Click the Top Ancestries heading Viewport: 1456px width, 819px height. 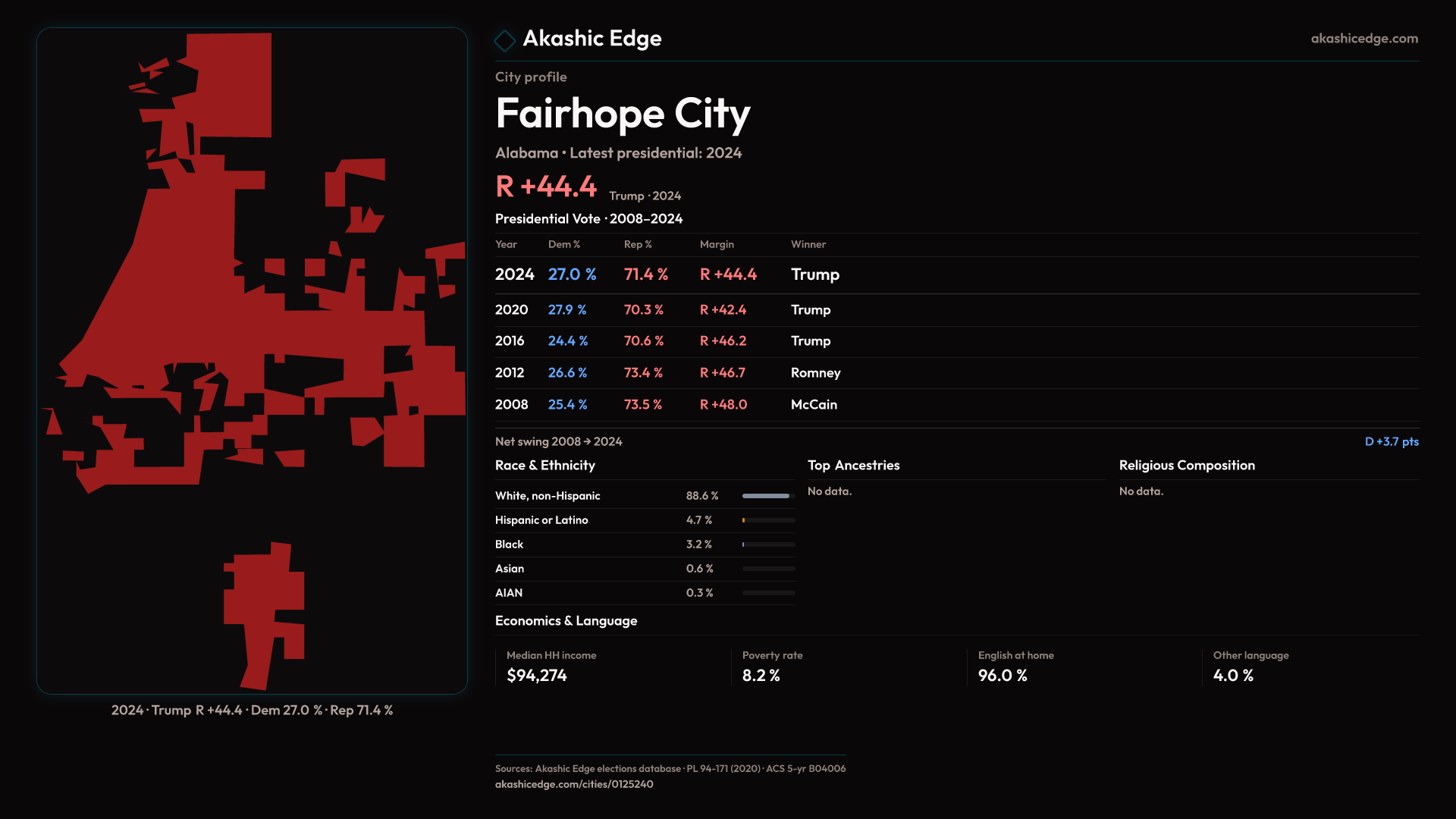click(853, 466)
